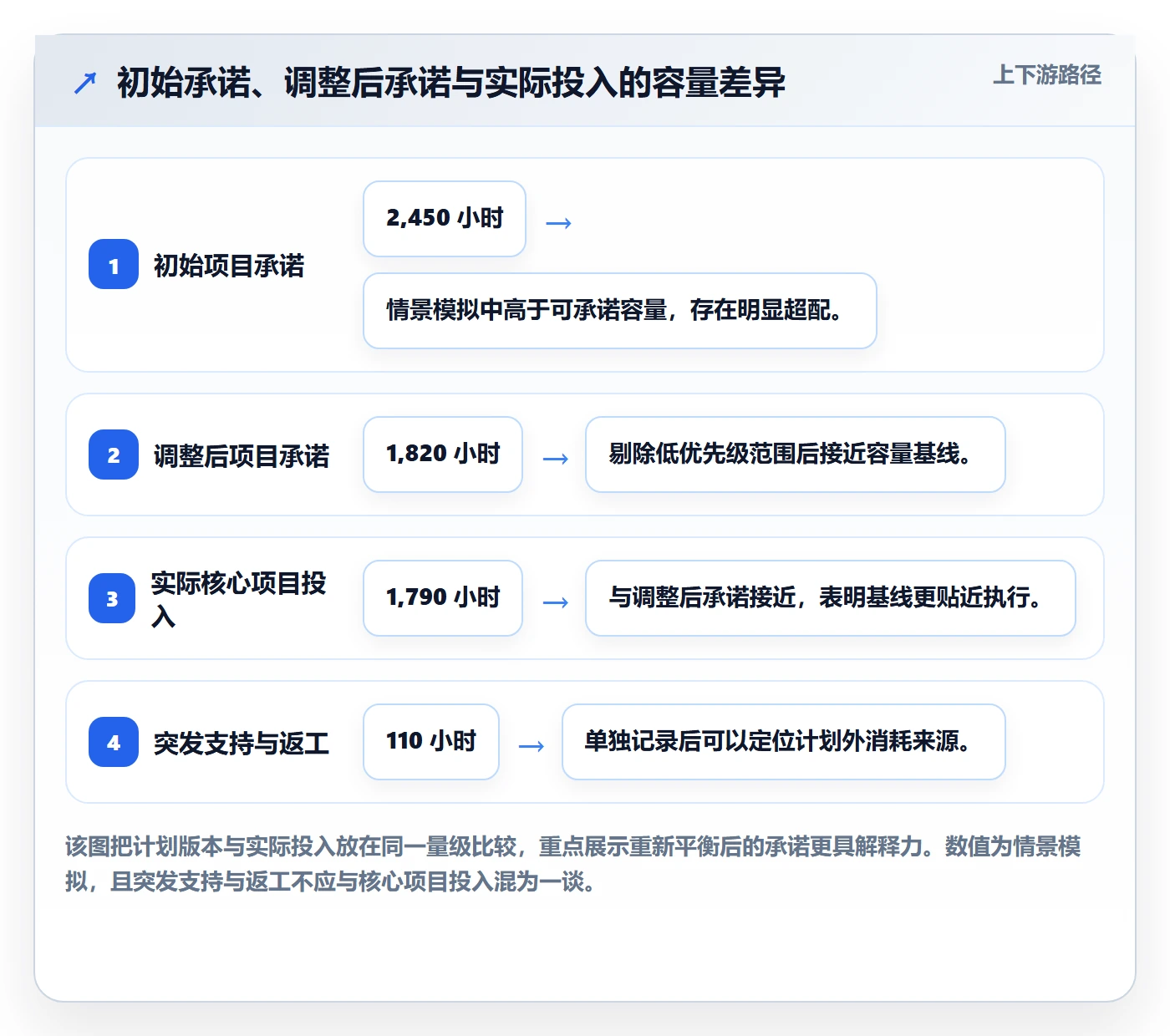
Task: Click the 110 小时 value box
Action: tap(431, 742)
